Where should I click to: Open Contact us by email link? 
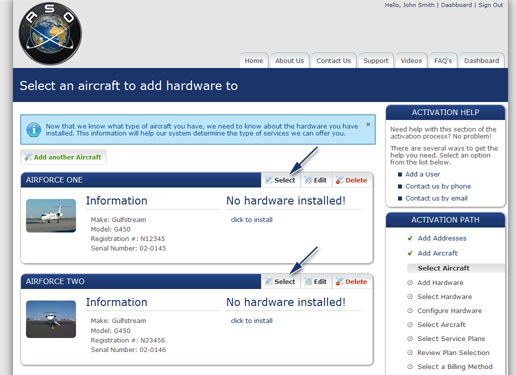coord(436,198)
